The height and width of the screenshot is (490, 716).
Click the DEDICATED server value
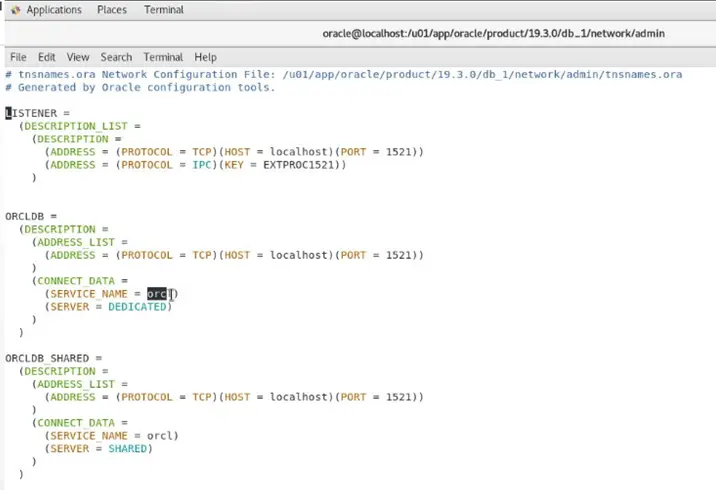coord(139,307)
